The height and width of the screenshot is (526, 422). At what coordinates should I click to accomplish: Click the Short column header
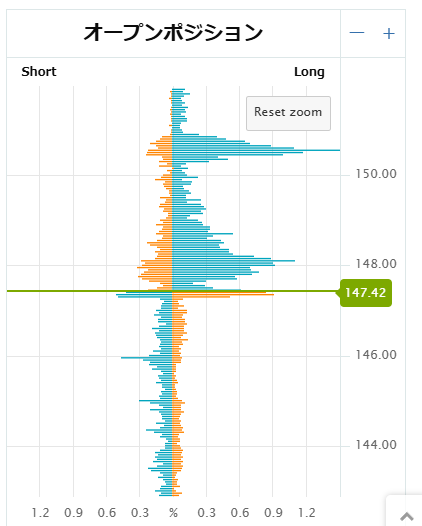(x=39, y=72)
